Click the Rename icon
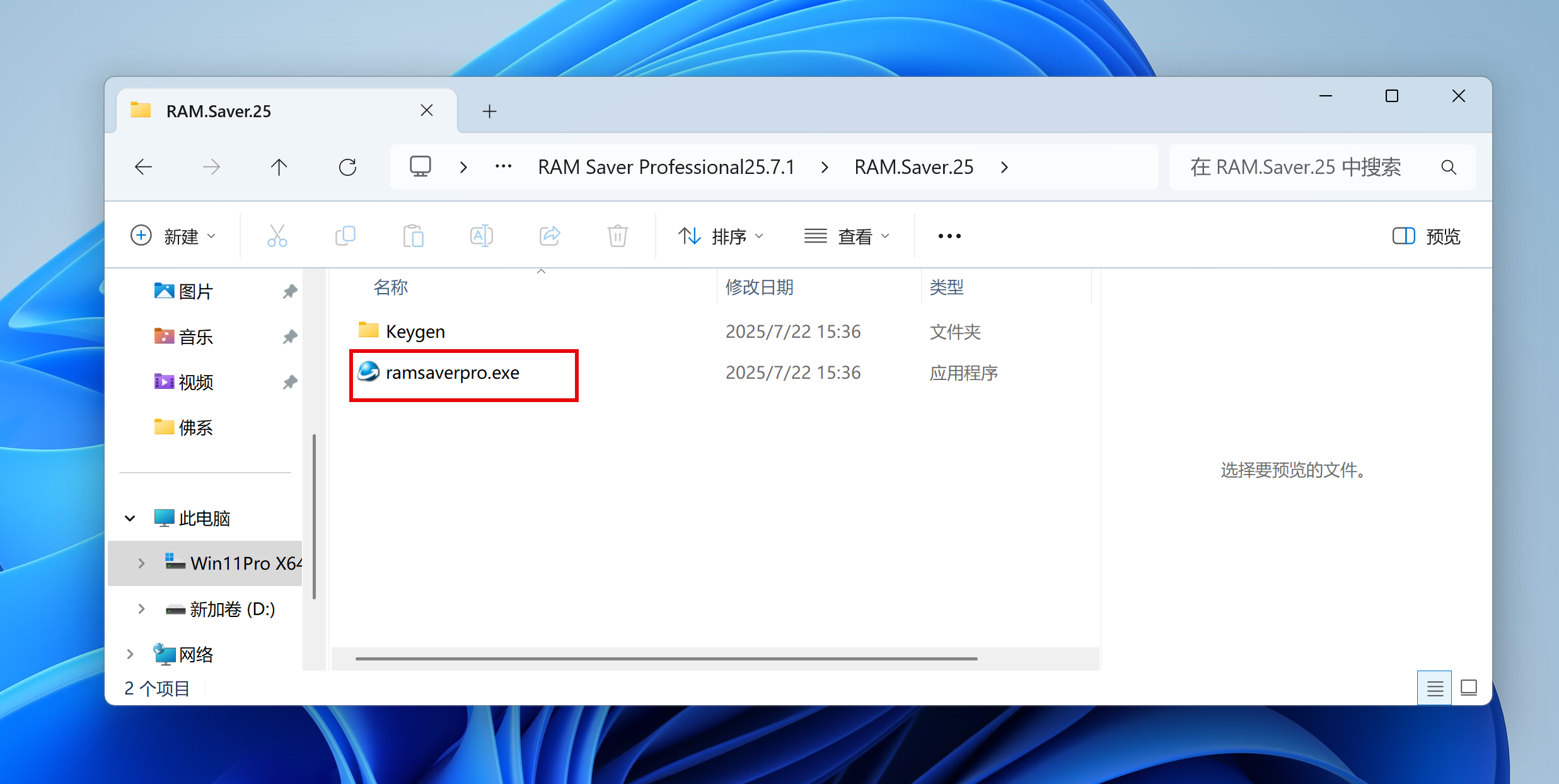This screenshot has width=1559, height=784. 481,236
